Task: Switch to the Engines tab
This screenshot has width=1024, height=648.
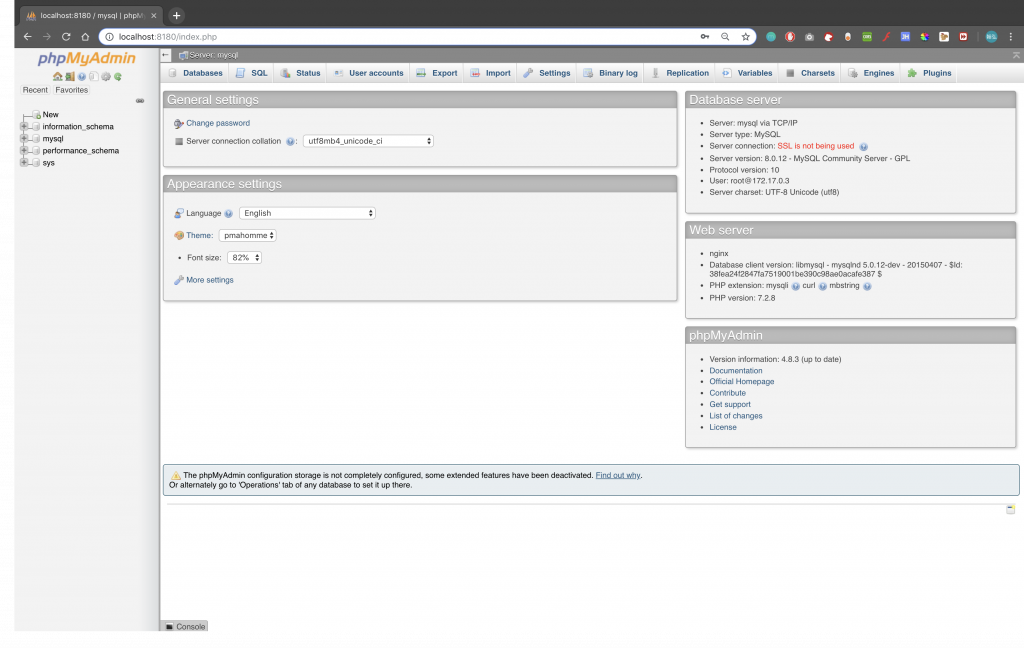Action: [x=871, y=73]
